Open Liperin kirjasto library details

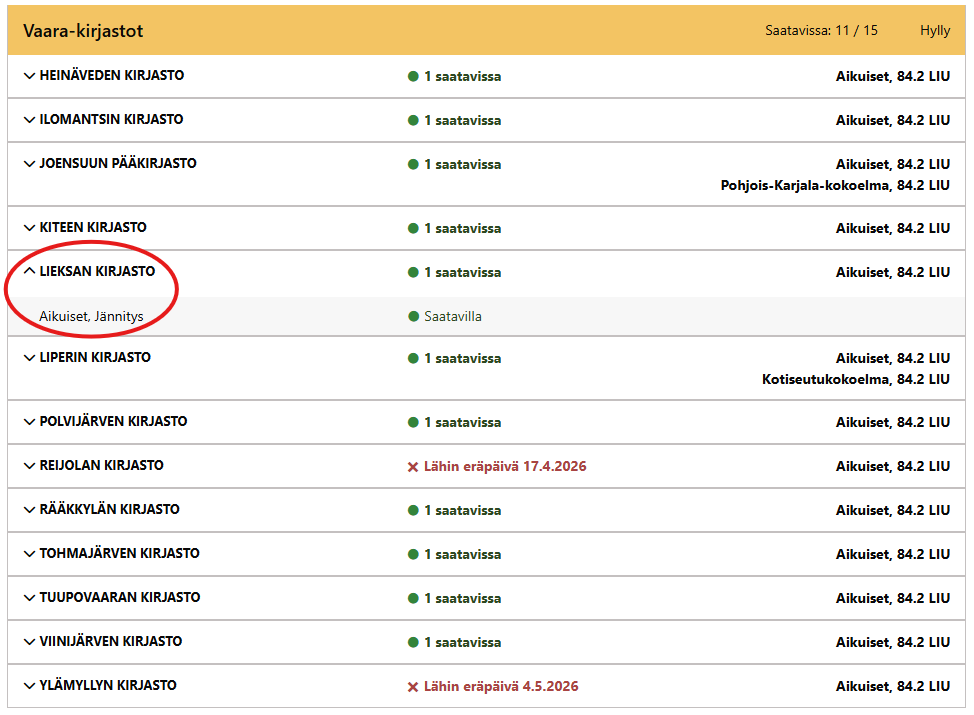tap(95, 358)
